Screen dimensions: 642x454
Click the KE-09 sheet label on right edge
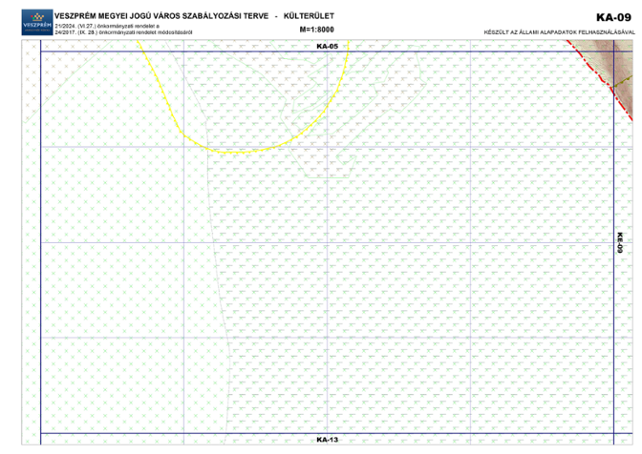[619, 242]
